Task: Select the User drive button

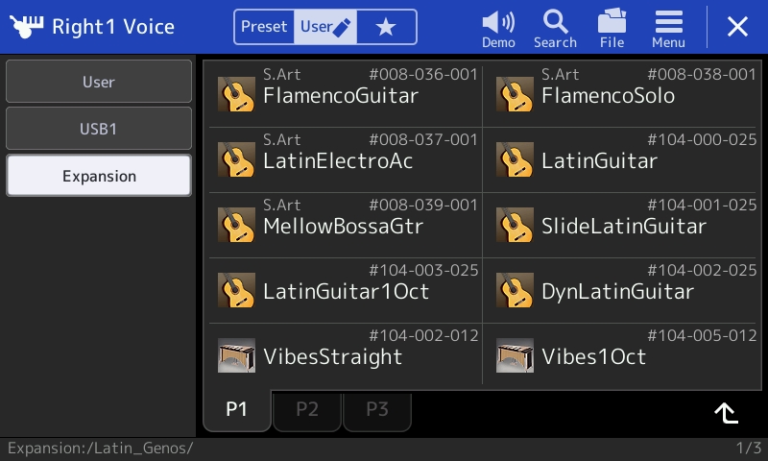Action: coord(98,81)
